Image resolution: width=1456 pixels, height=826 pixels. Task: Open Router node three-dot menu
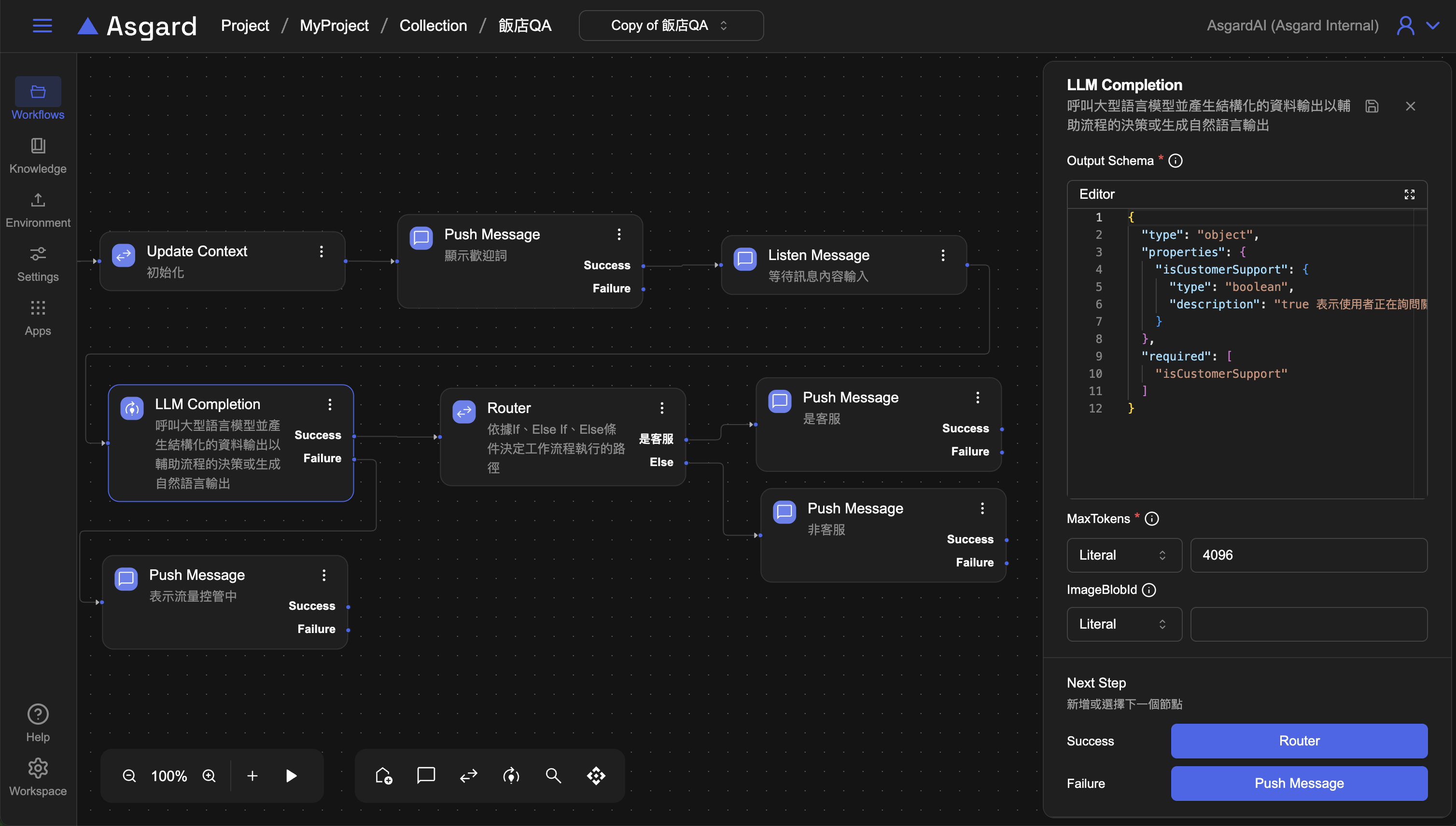[662, 408]
